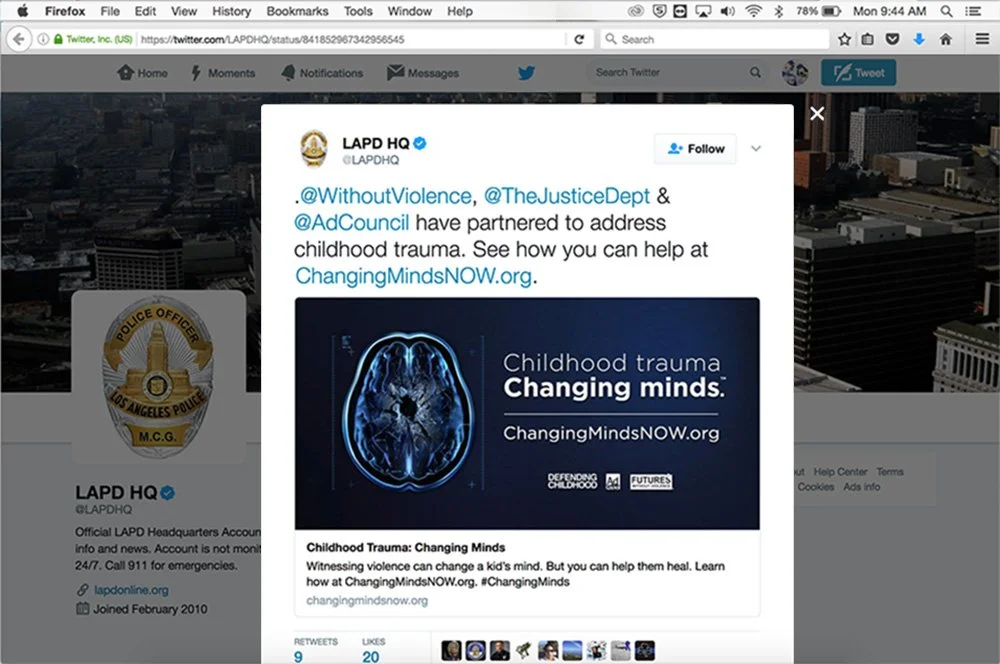Image resolution: width=1000 pixels, height=664 pixels.
Task: Close the tweet overlay with X
Action: (817, 114)
